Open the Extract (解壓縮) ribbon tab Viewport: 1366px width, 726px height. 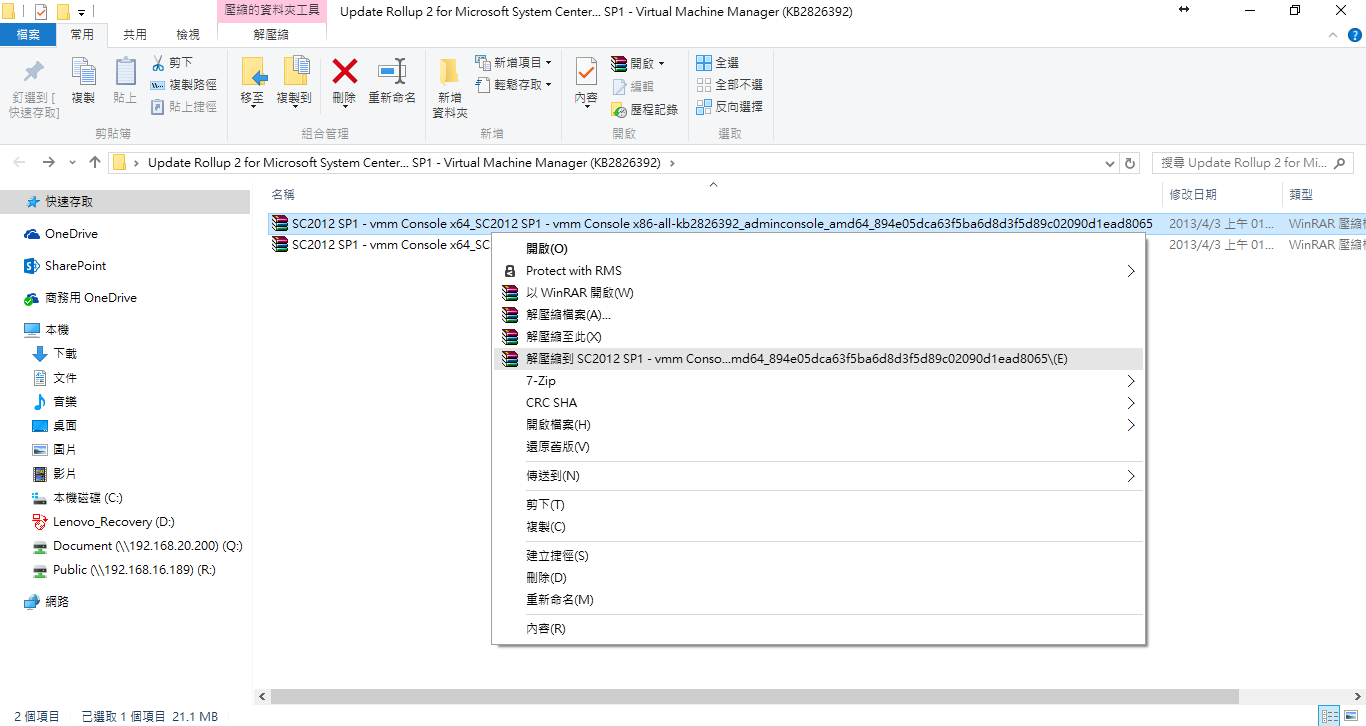tap(272, 34)
